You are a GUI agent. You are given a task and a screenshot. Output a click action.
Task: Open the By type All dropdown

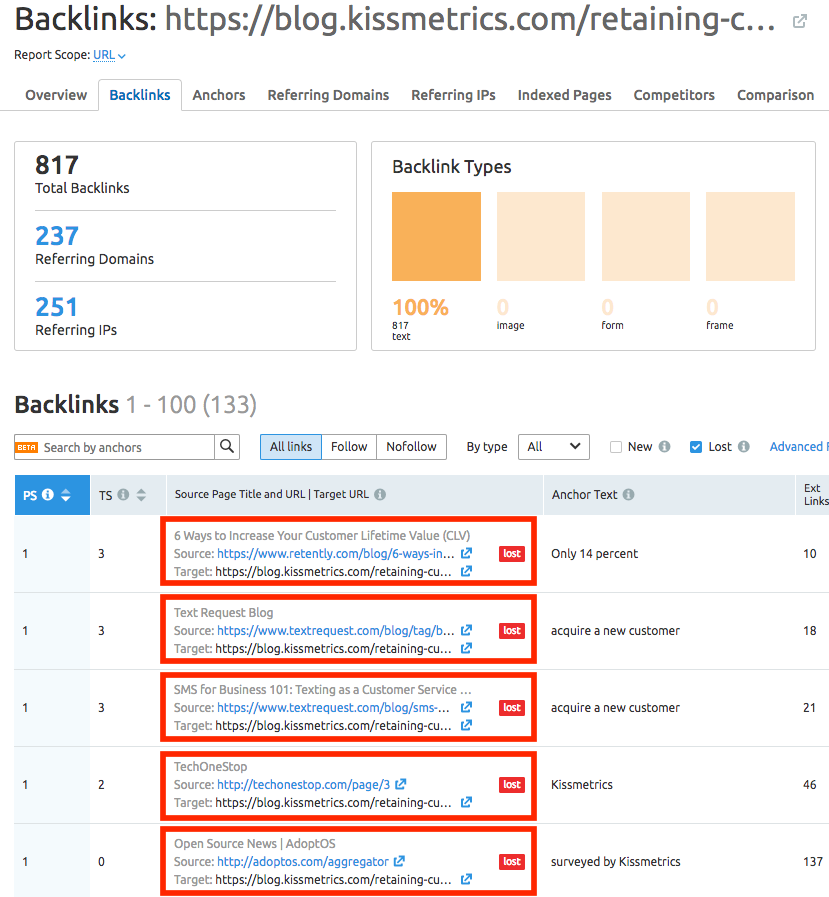[x=553, y=447]
